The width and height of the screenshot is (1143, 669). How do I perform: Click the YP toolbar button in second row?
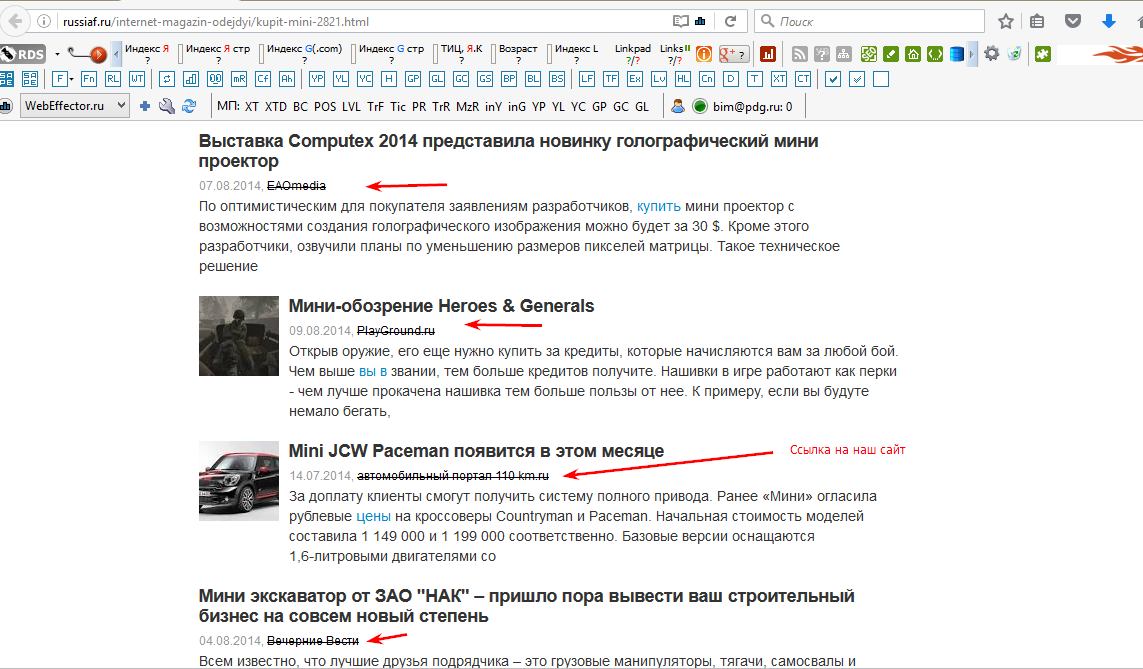tap(317, 79)
